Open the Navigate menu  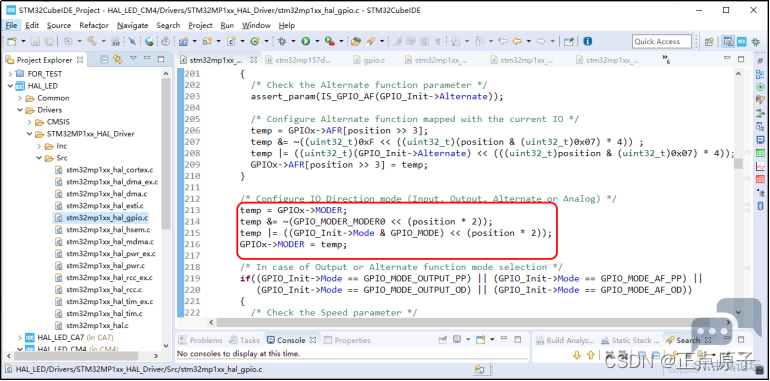click(133, 26)
